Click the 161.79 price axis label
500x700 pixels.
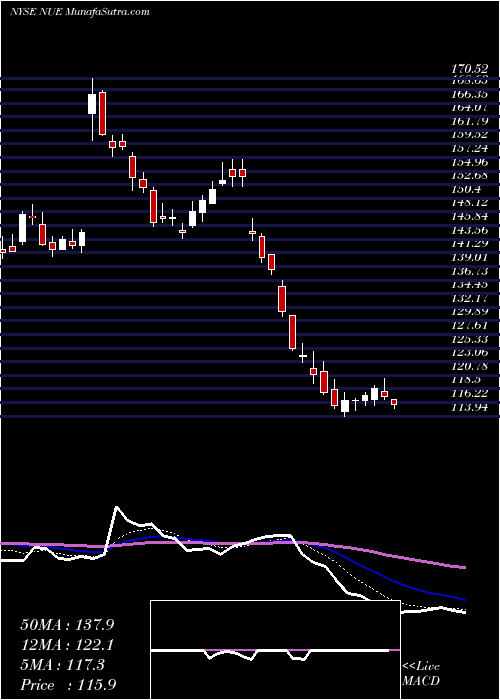[471, 121]
